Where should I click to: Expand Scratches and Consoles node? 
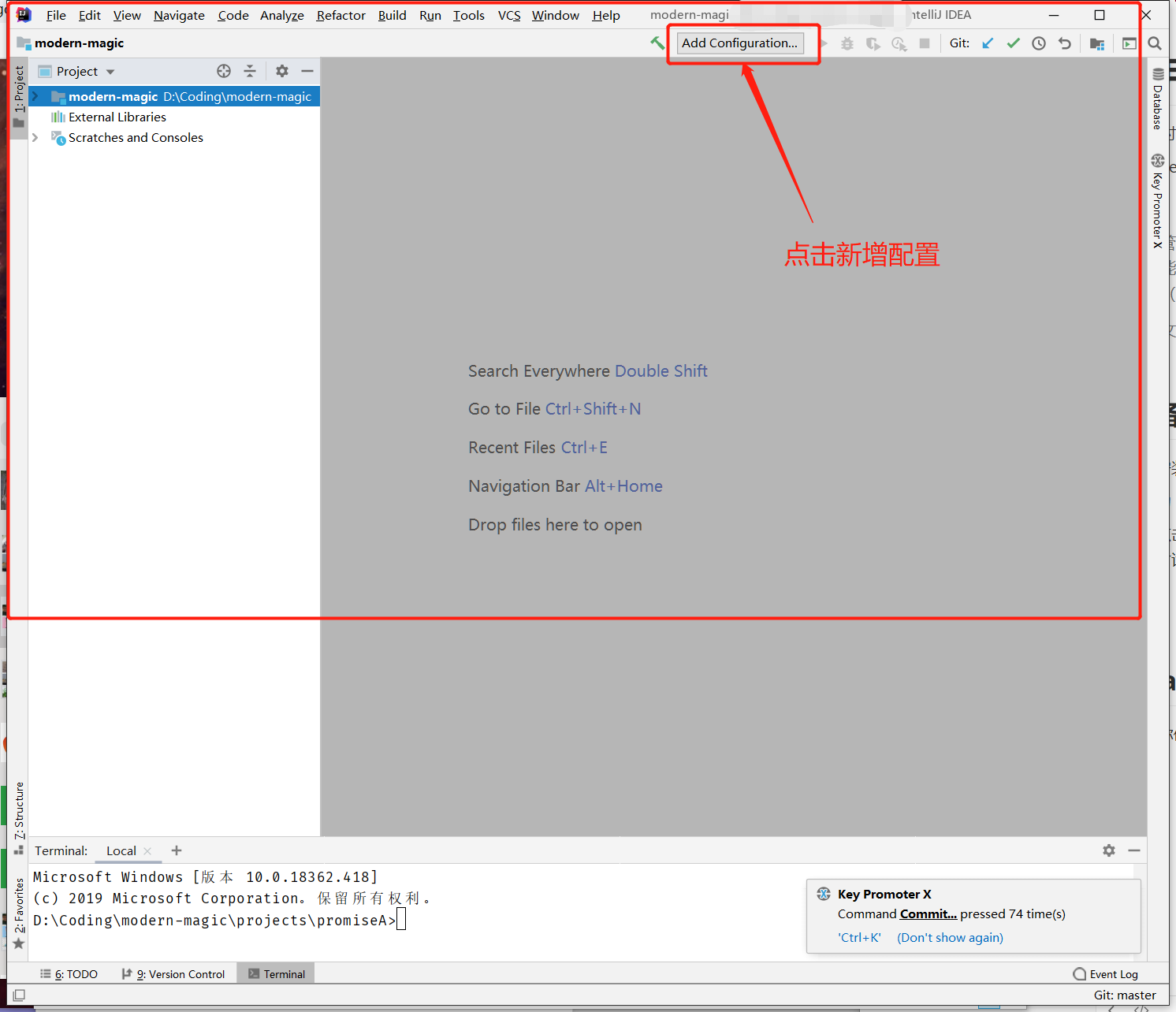click(35, 137)
